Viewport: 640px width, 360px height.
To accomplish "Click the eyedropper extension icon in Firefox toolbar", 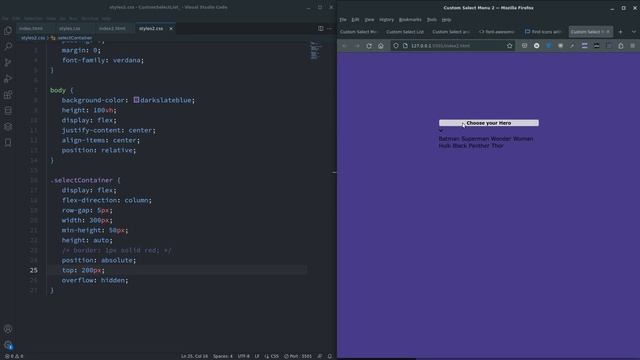I will tap(572, 46).
